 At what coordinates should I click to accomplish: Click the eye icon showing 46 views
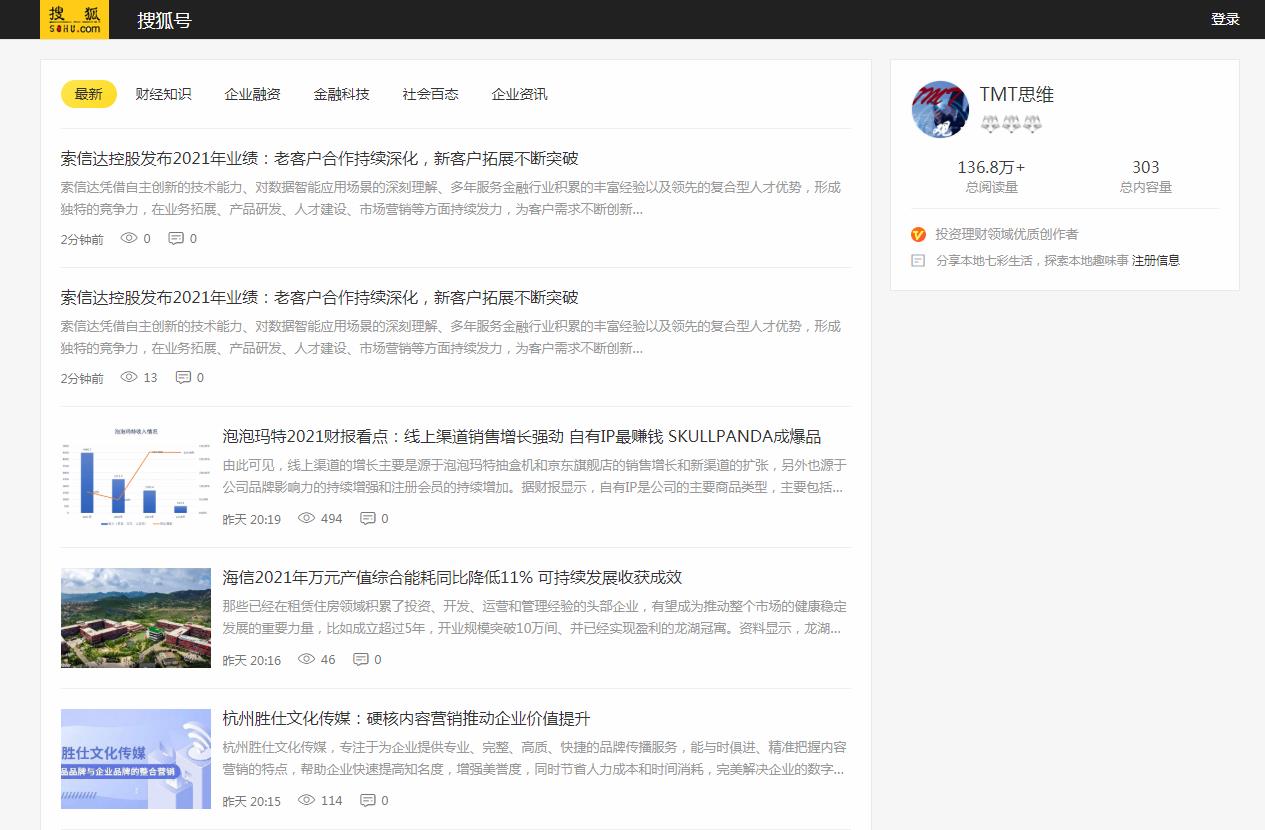coord(307,659)
